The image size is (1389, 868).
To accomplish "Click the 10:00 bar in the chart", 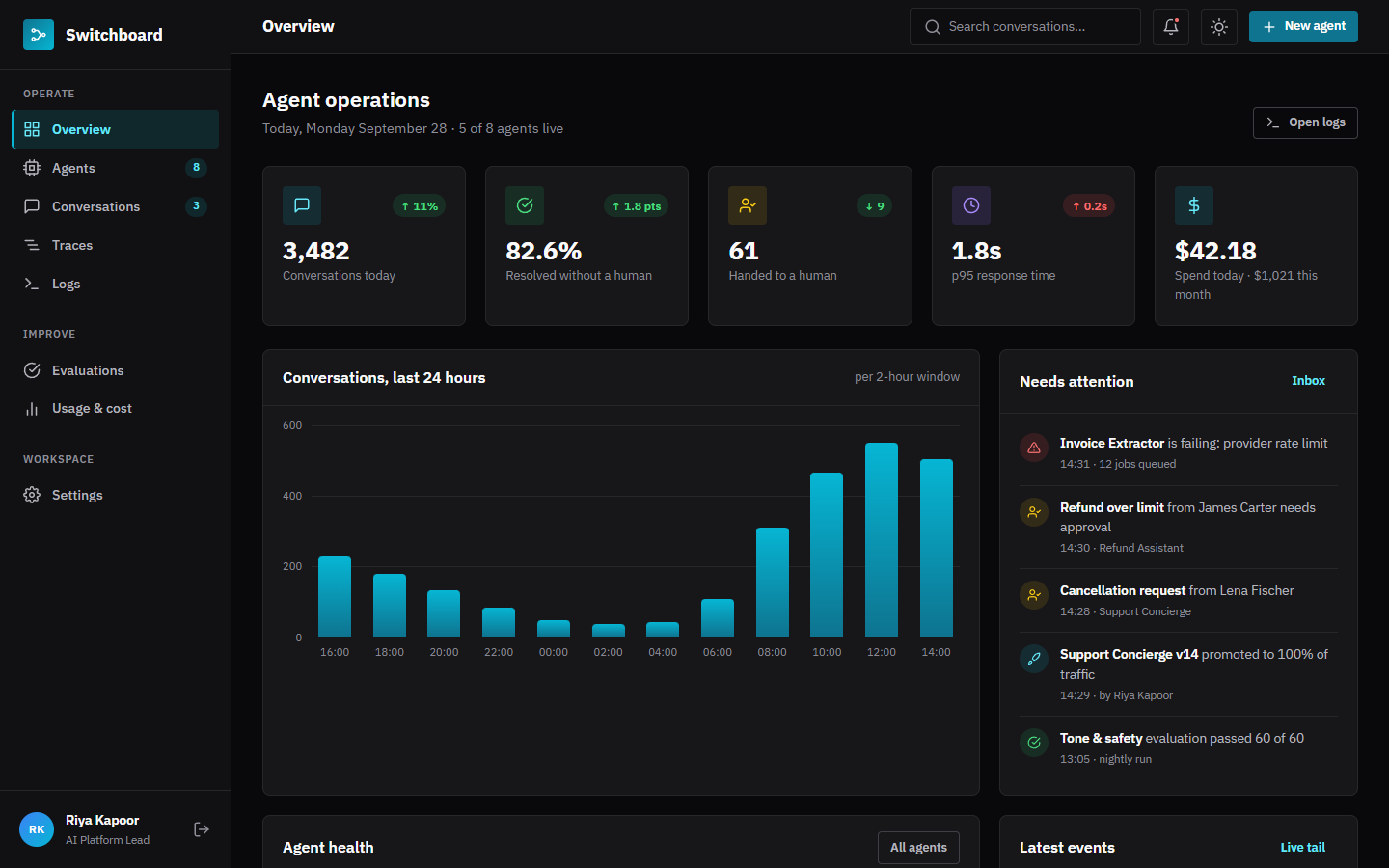I will pos(827,555).
